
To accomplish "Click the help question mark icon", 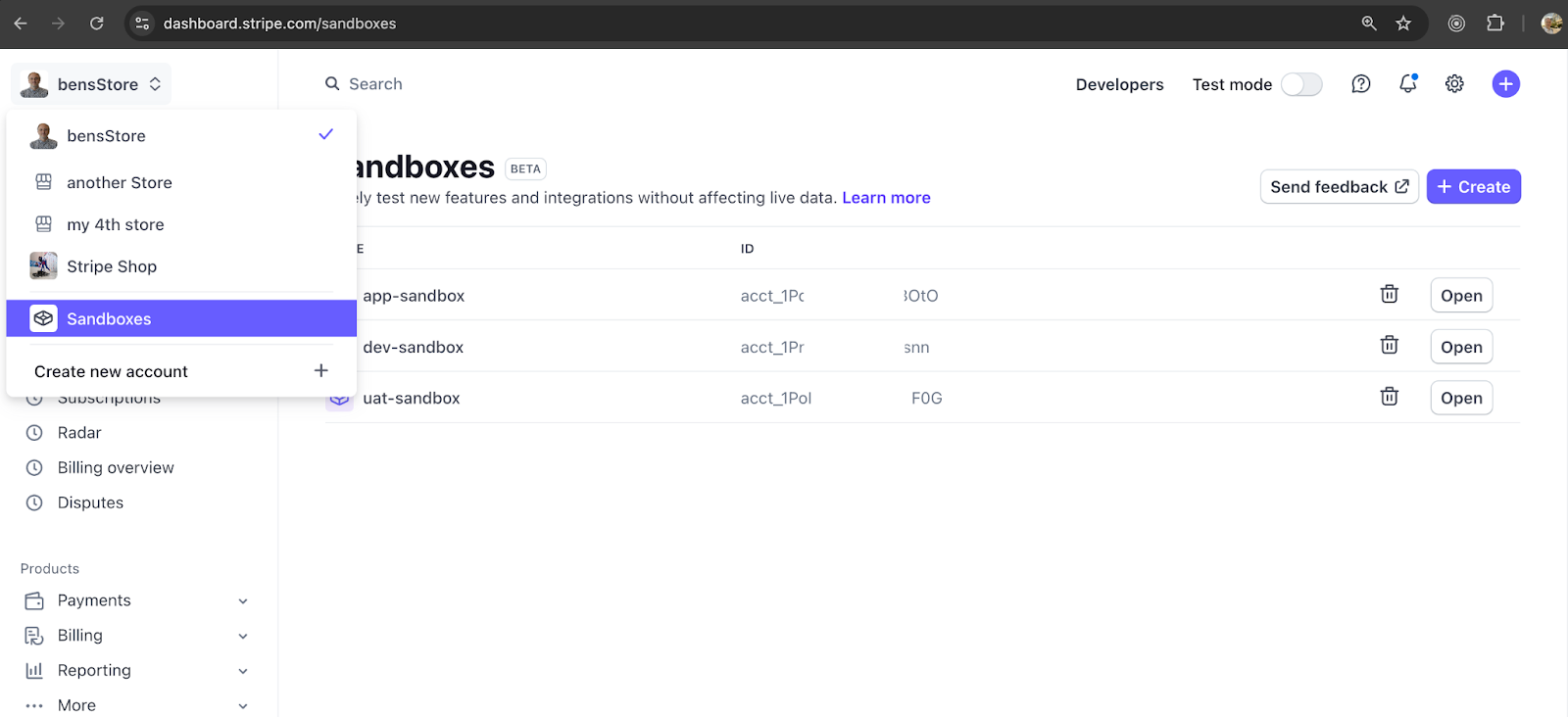I will [1360, 84].
